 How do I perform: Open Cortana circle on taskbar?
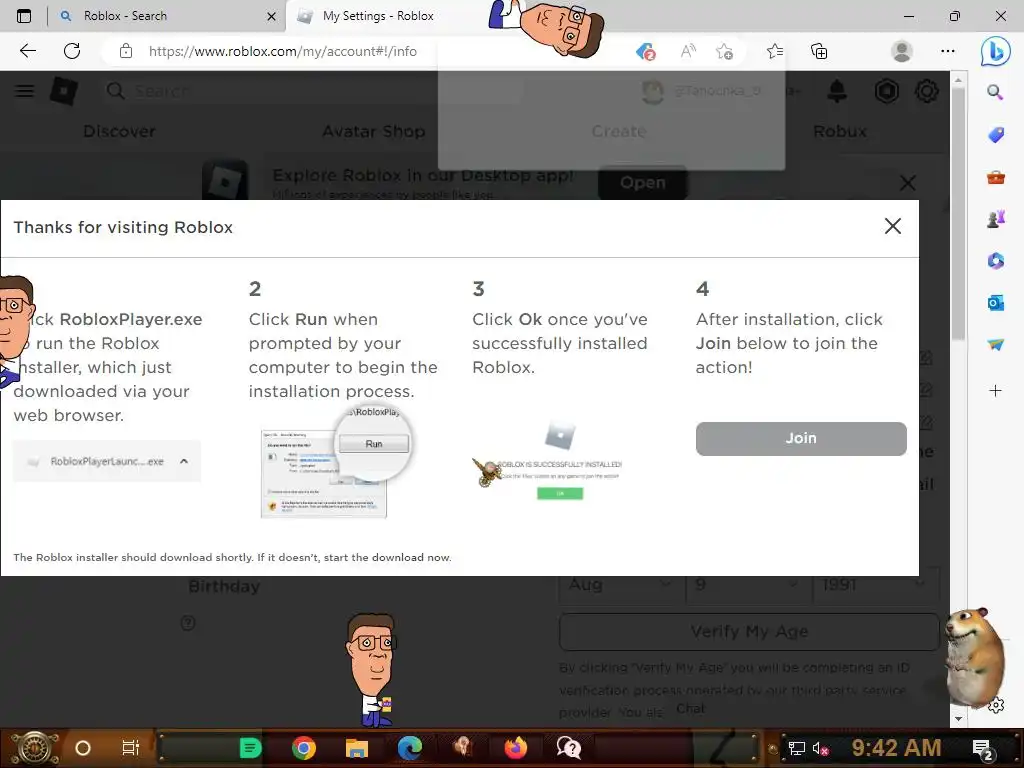pos(83,748)
